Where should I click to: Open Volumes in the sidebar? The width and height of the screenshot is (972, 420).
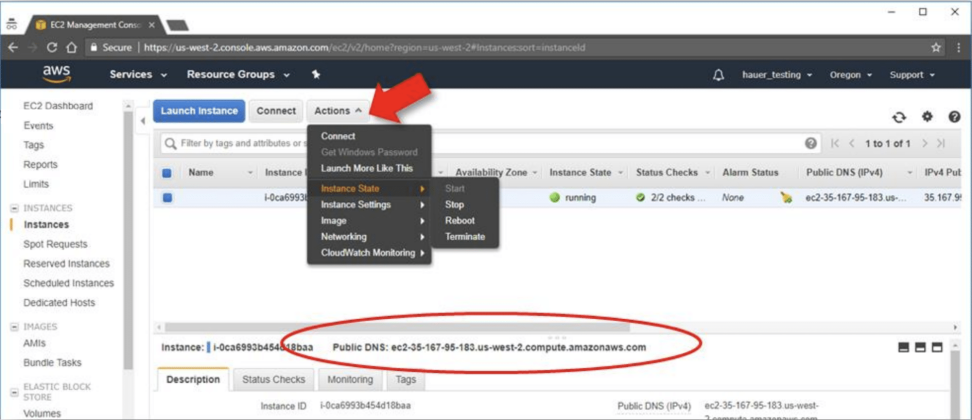tap(42, 413)
